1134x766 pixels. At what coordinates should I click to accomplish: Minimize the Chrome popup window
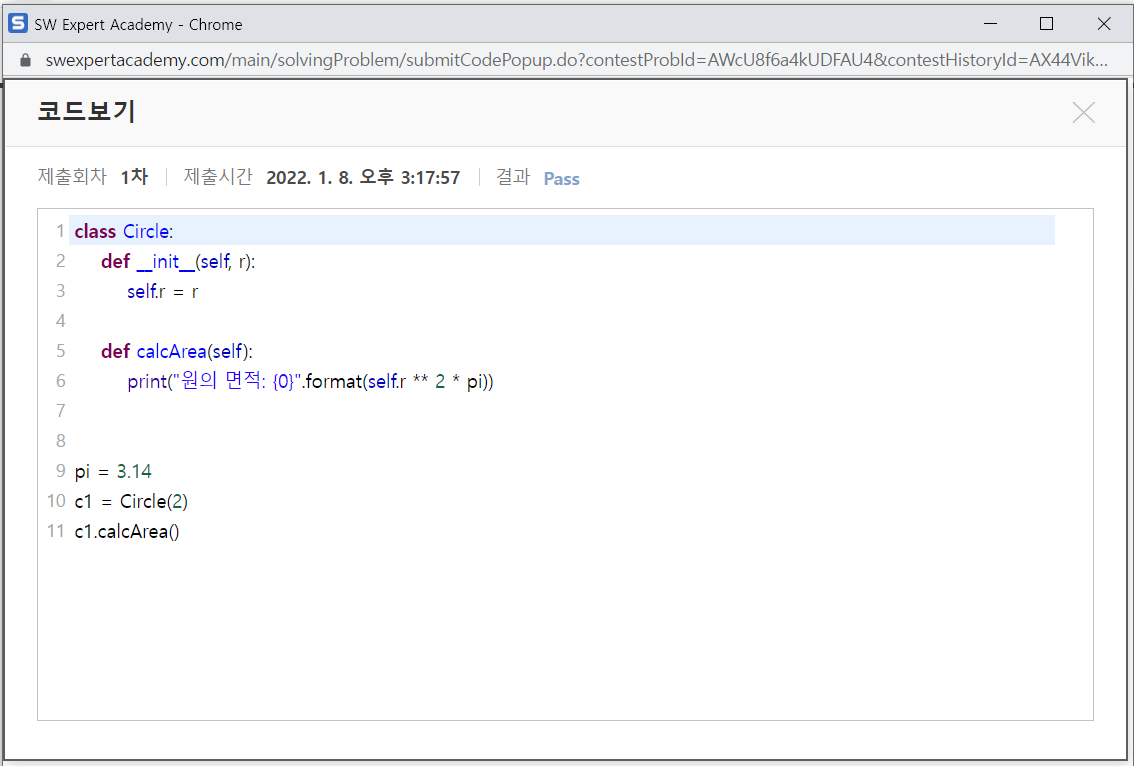[990, 24]
